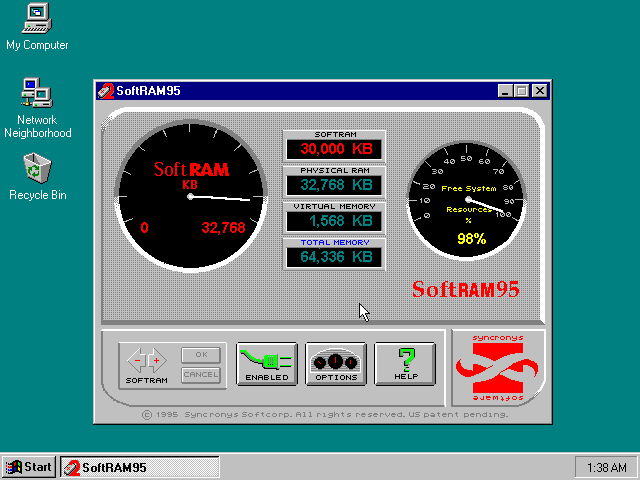Click the SOFTRAM 30,000 KB readout
640x480 pixels.
point(335,149)
